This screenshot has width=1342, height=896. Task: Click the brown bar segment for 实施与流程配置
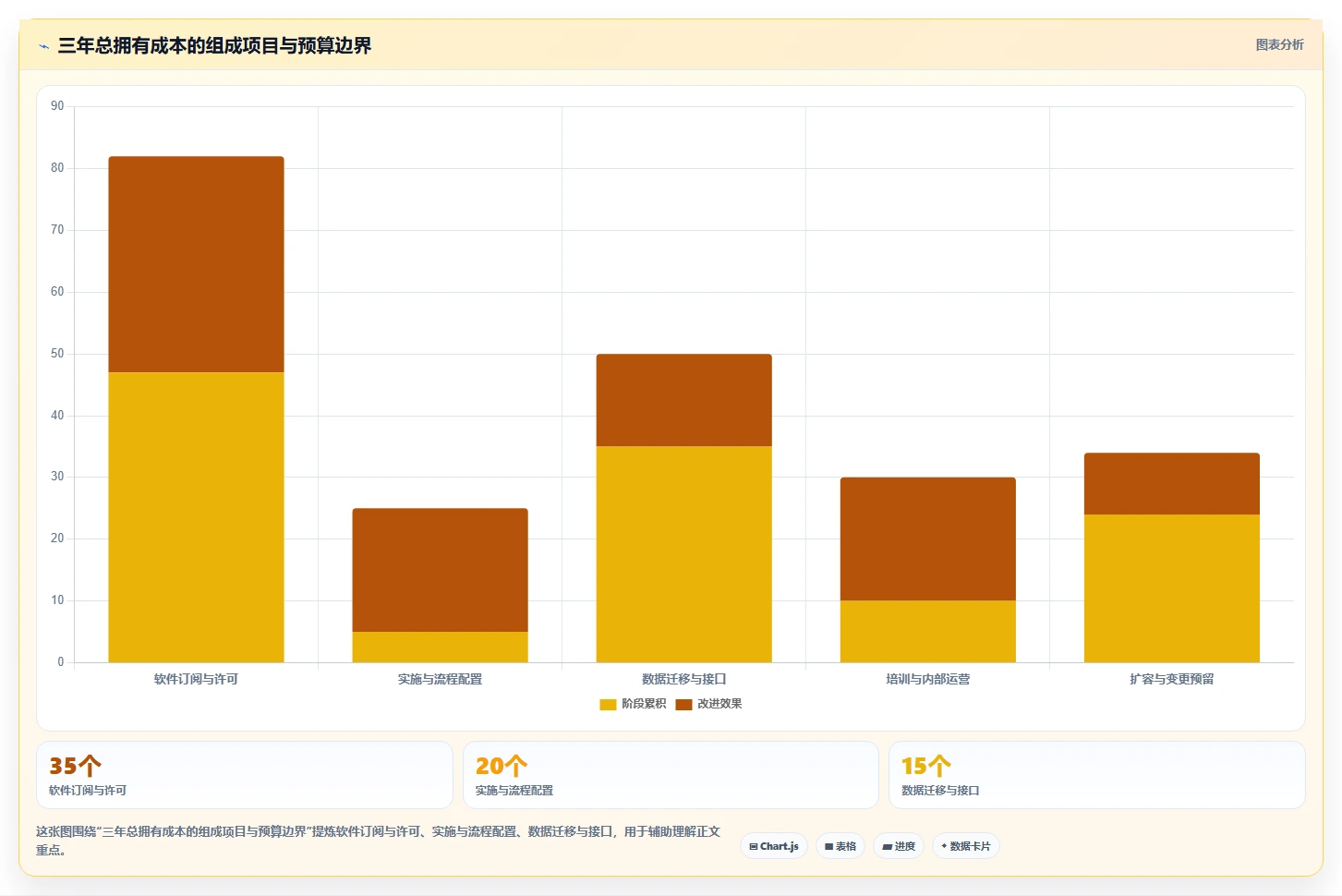pyautogui.click(x=440, y=570)
